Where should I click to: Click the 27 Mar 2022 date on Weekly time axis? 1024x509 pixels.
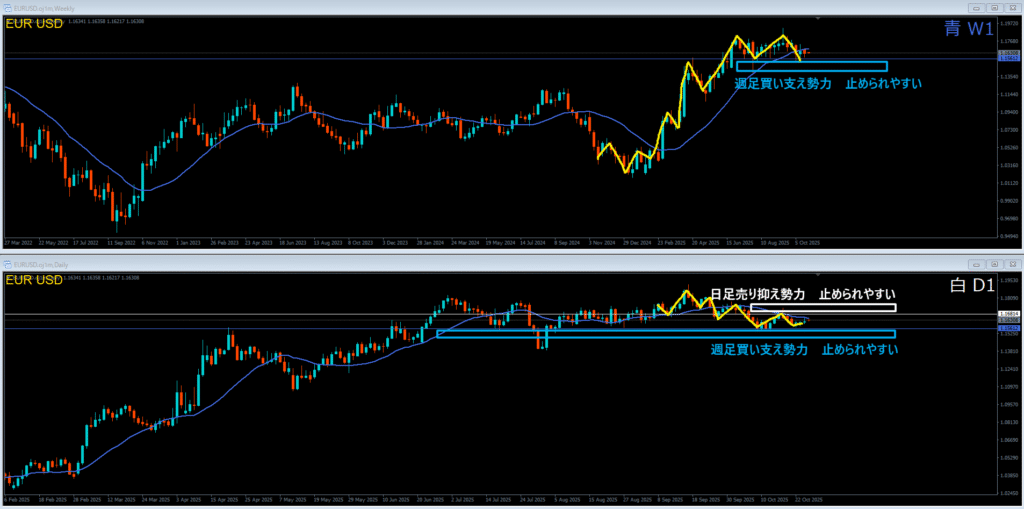[x=18, y=242]
